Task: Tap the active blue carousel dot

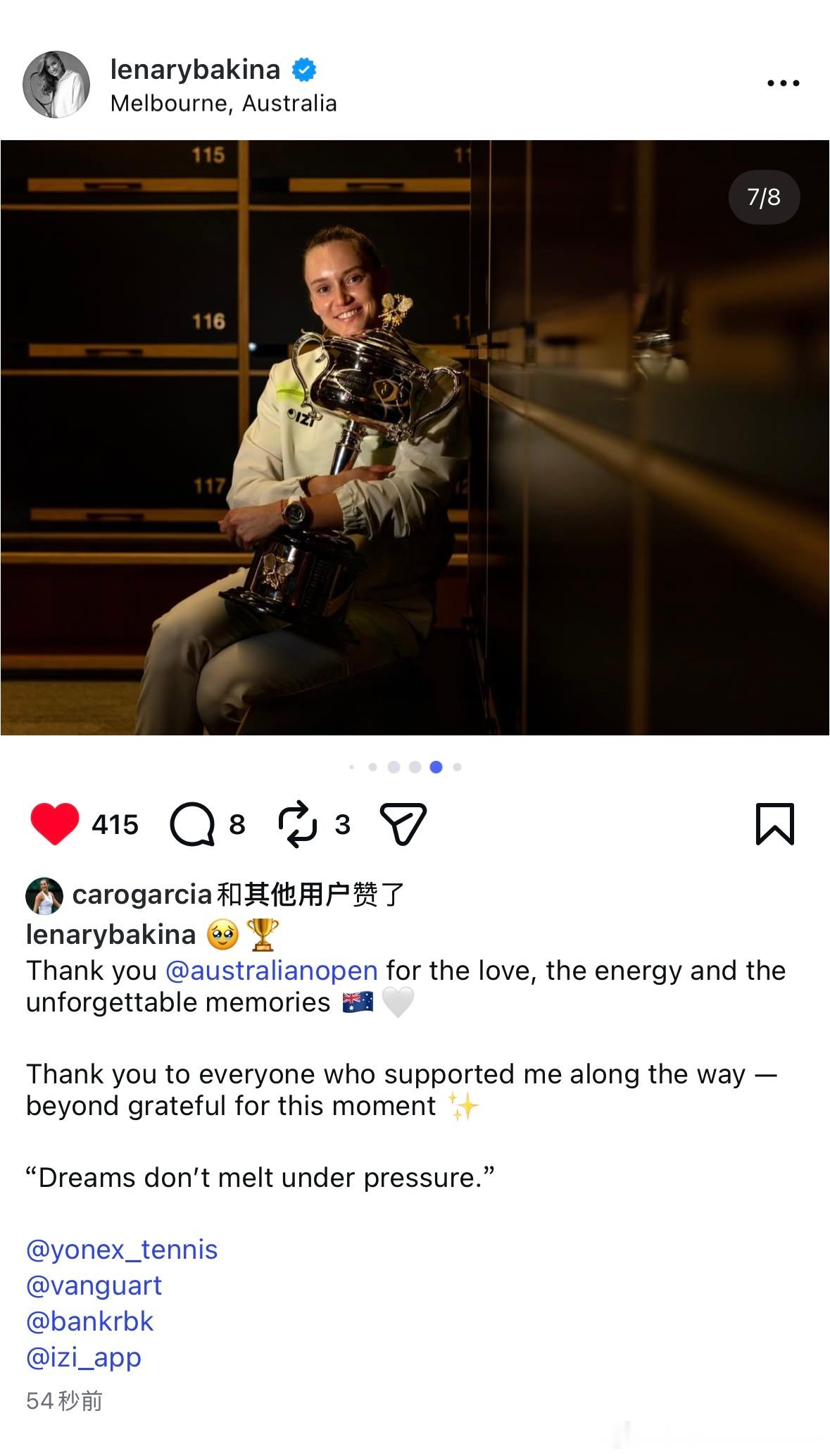Action: [x=436, y=767]
